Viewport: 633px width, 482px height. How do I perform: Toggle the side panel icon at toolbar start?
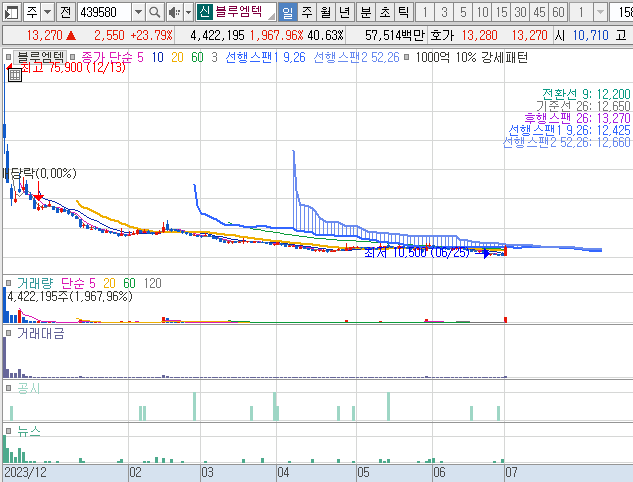click(11, 13)
